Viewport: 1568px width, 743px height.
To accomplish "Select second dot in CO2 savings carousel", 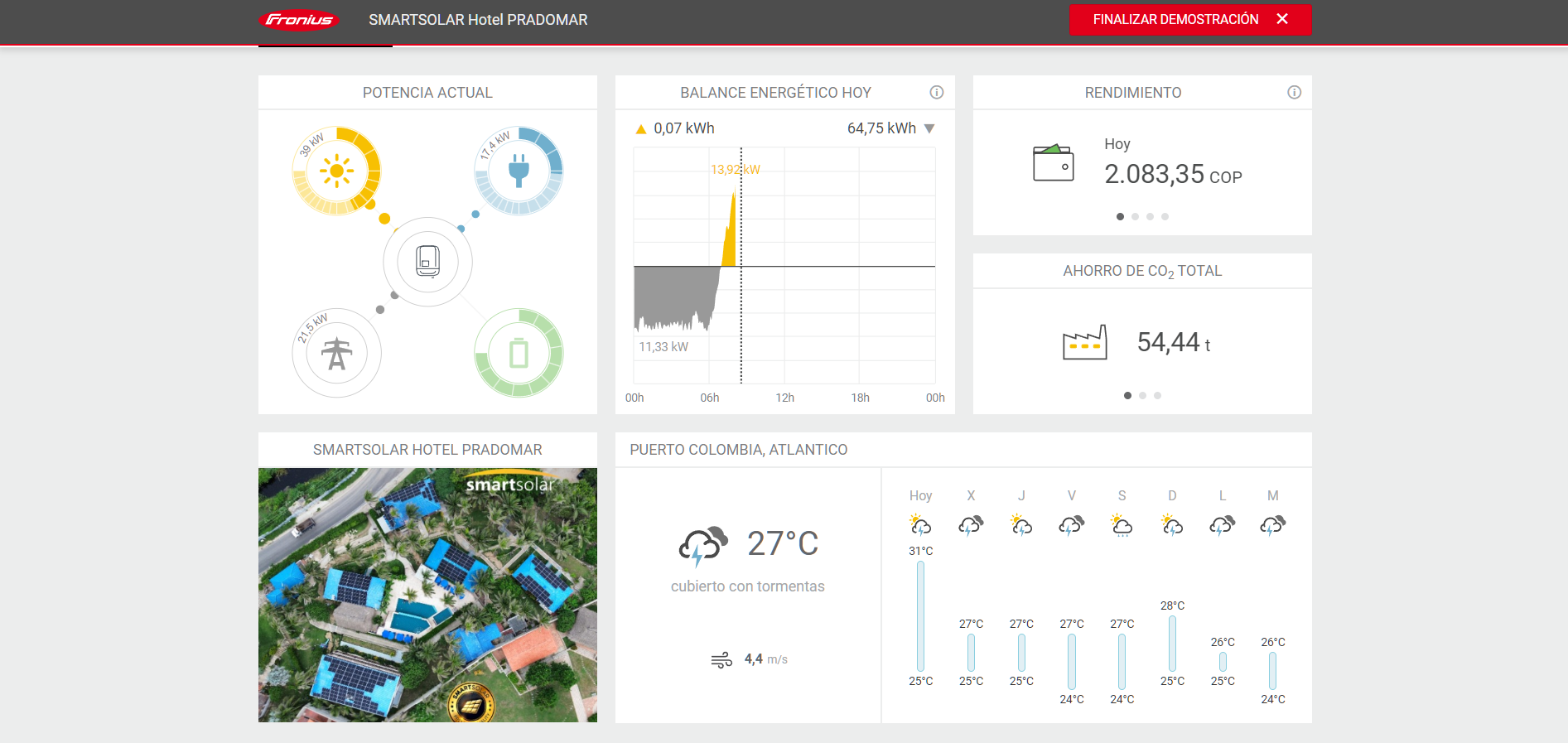I will [1142, 396].
